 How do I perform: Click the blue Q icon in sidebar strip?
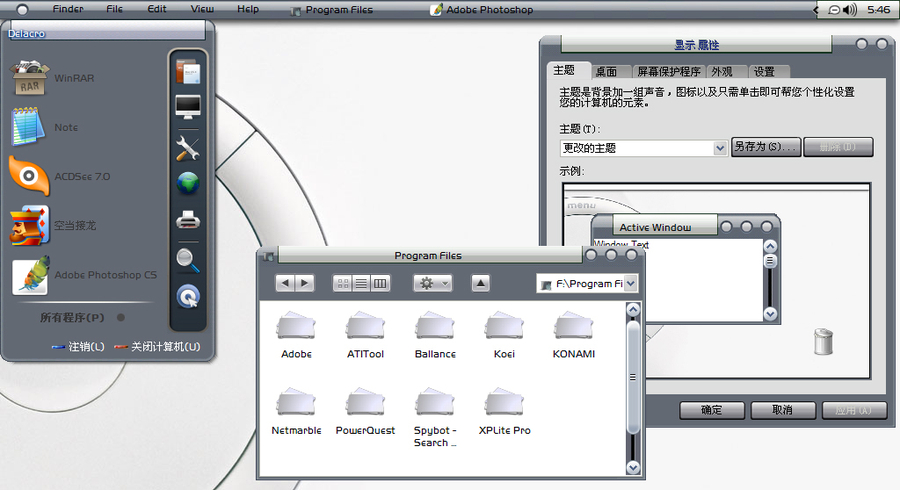point(188,297)
